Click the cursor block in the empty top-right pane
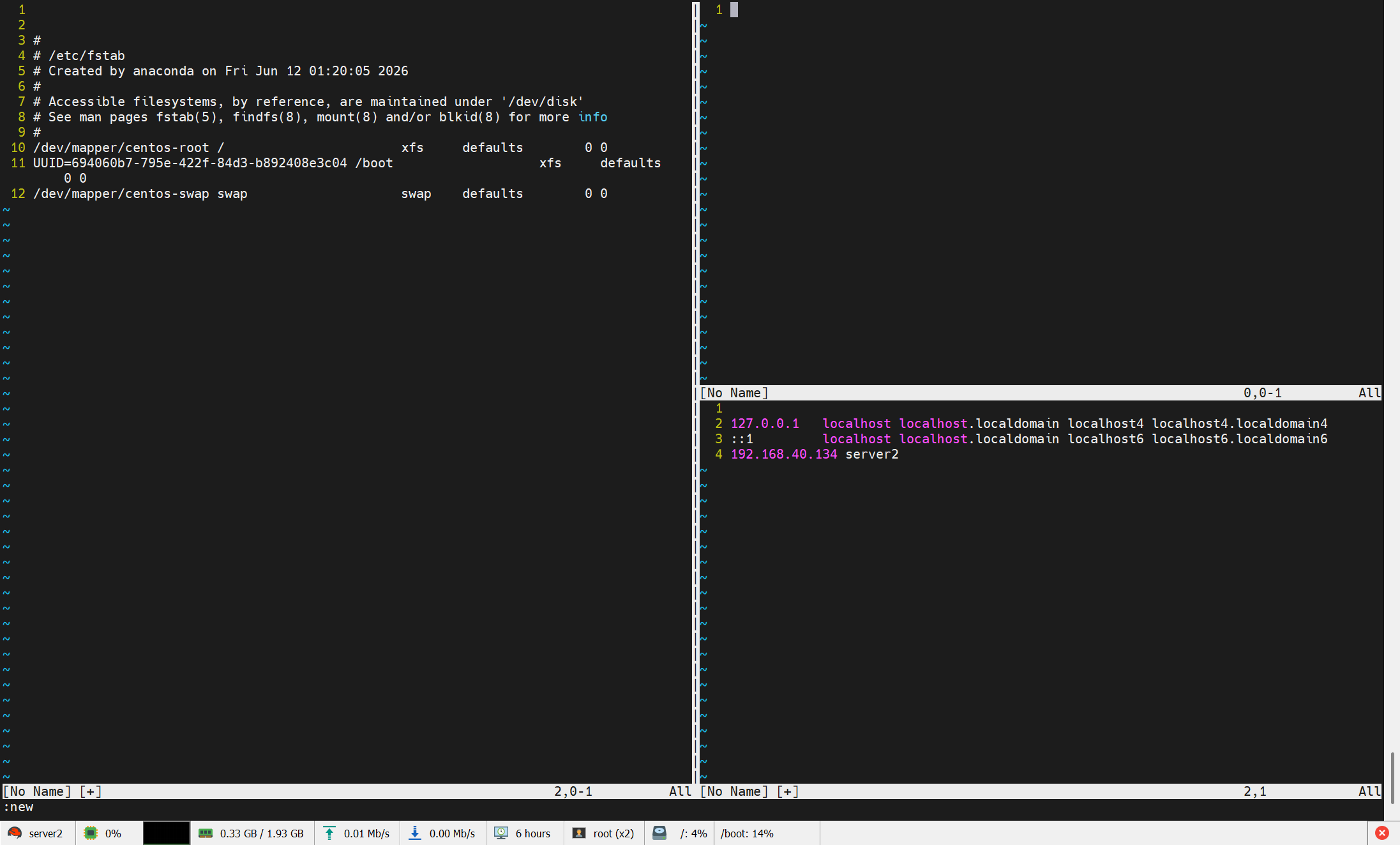The image size is (1400, 845). click(x=734, y=10)
